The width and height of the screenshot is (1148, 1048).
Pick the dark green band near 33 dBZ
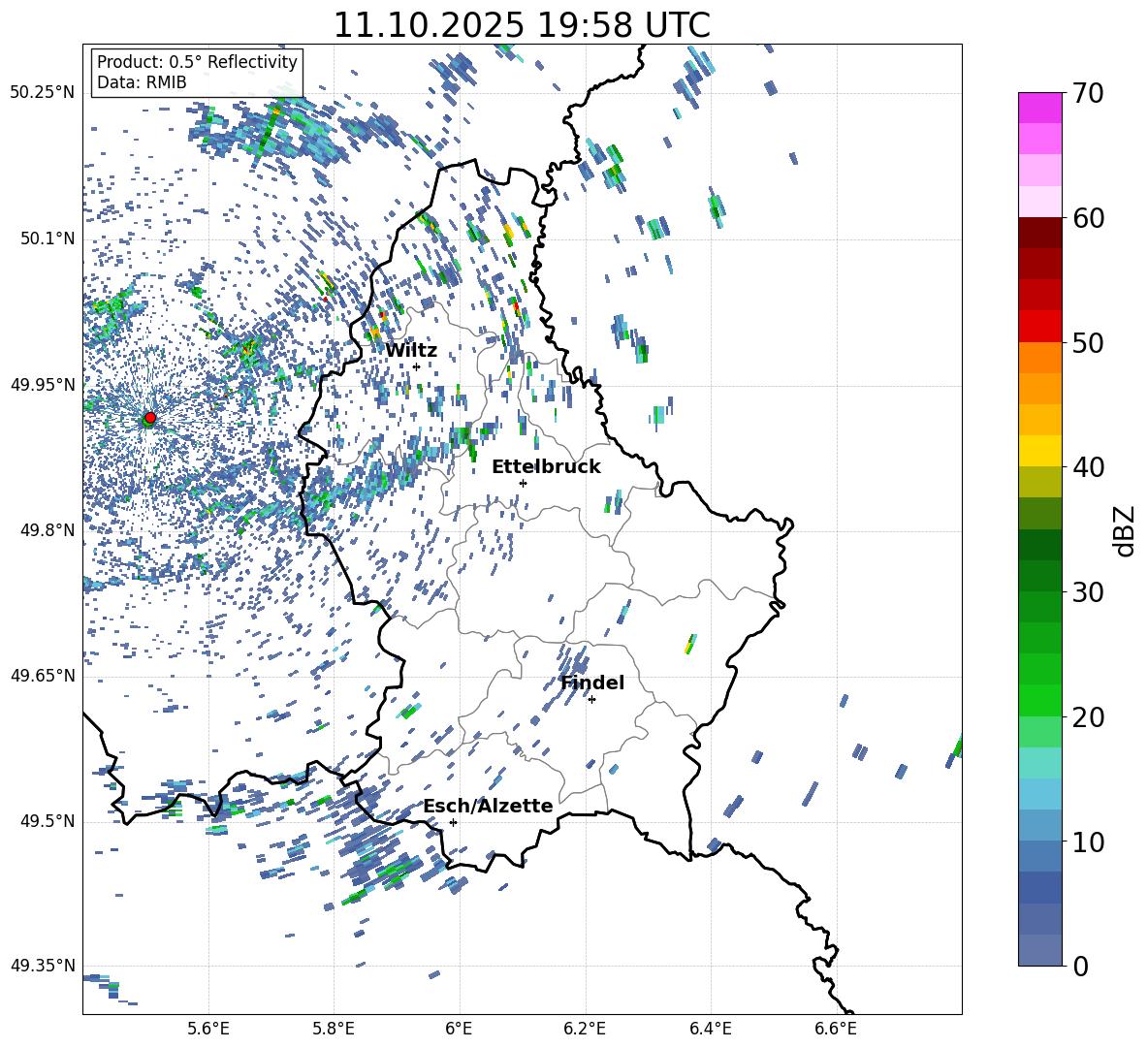(x=1039, y=545)
